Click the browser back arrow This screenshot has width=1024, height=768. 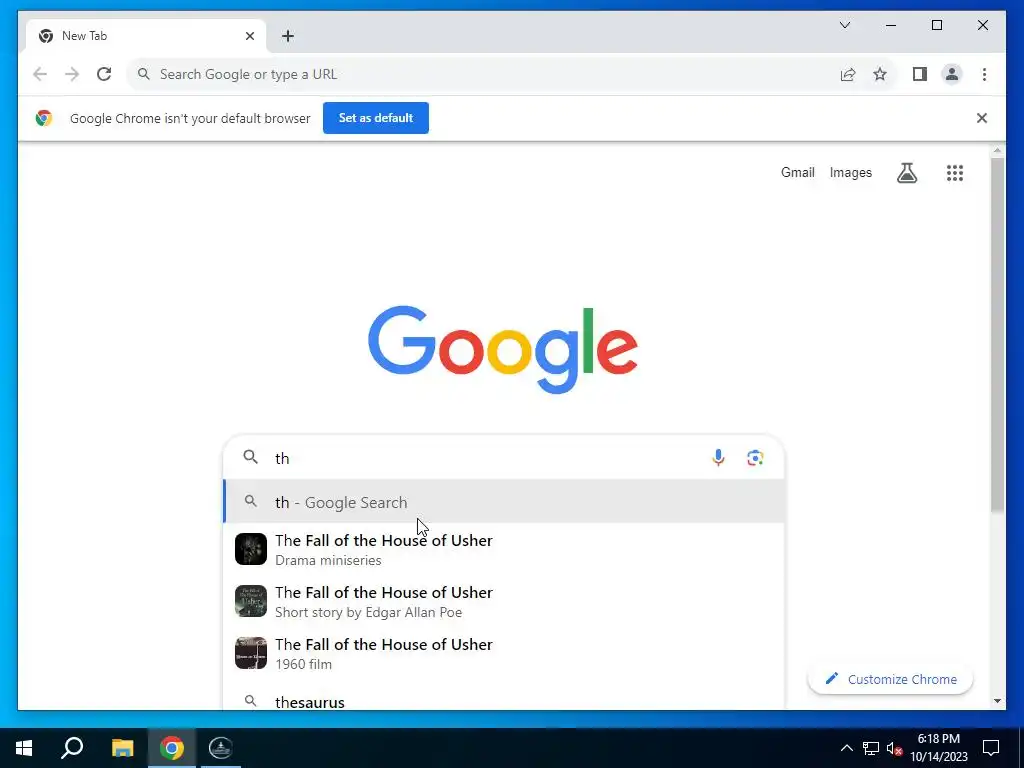(x=40, y=74)
